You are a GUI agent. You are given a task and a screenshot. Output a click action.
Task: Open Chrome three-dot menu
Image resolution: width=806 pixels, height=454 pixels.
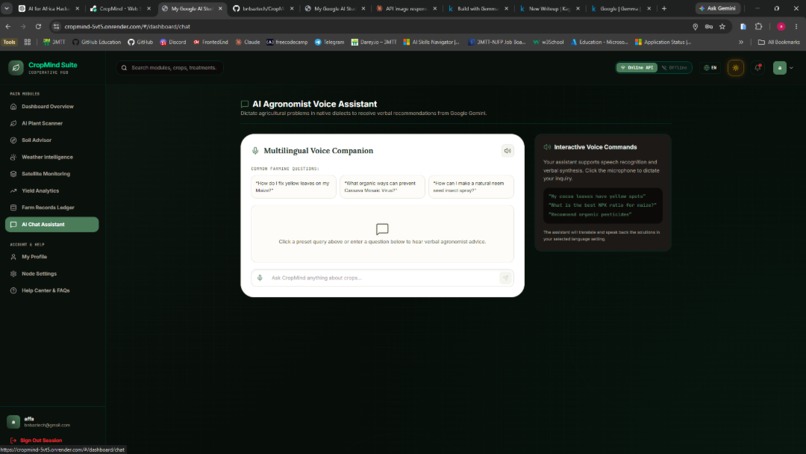pyautogui.click(x=796, y=26)
